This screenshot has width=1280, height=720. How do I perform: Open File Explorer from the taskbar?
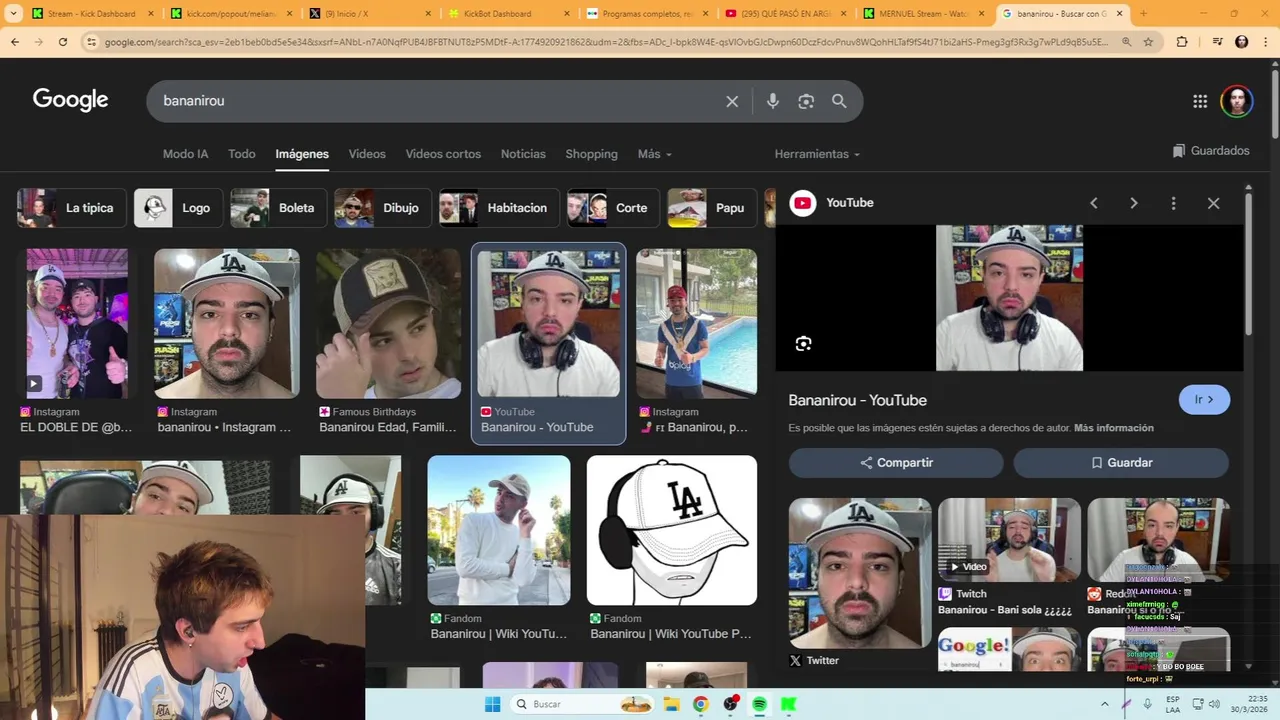tap(671, 704)
